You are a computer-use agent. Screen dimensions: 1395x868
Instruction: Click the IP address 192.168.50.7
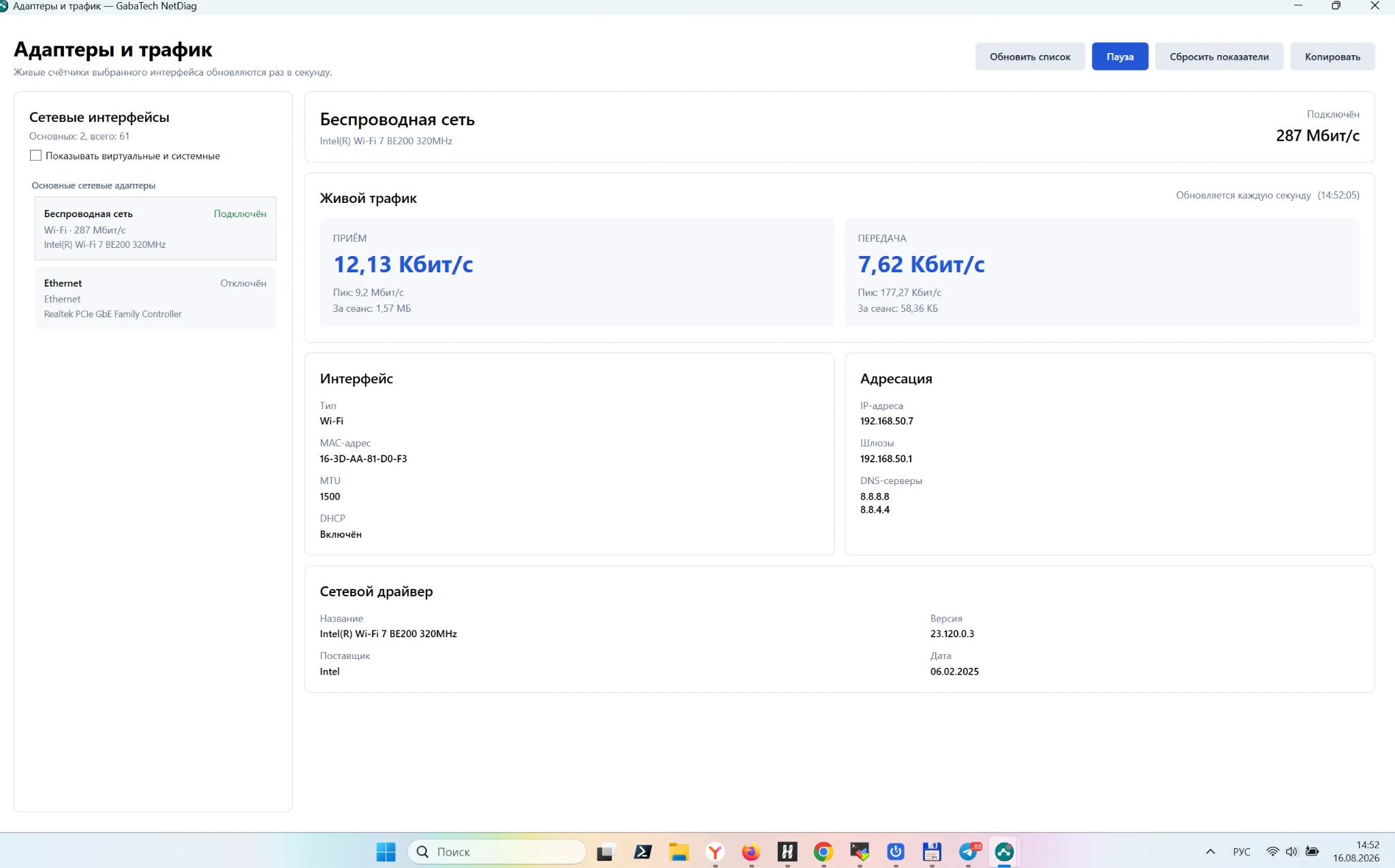[886, 421]
